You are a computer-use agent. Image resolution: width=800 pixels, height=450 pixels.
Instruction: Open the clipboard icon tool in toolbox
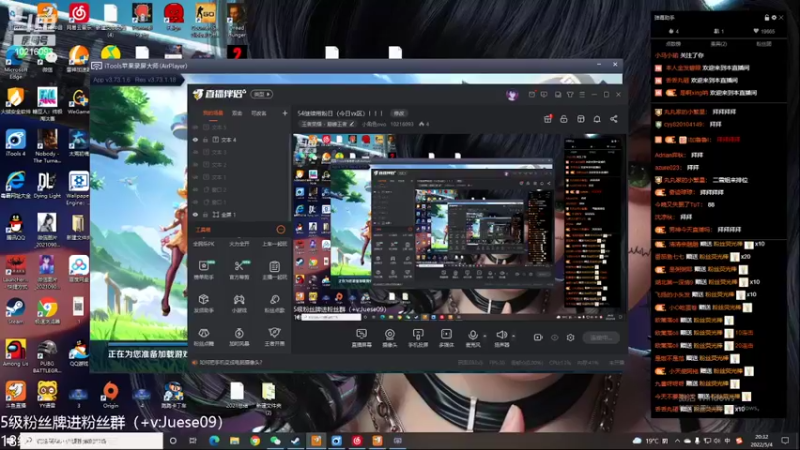(x=274, y=269)
